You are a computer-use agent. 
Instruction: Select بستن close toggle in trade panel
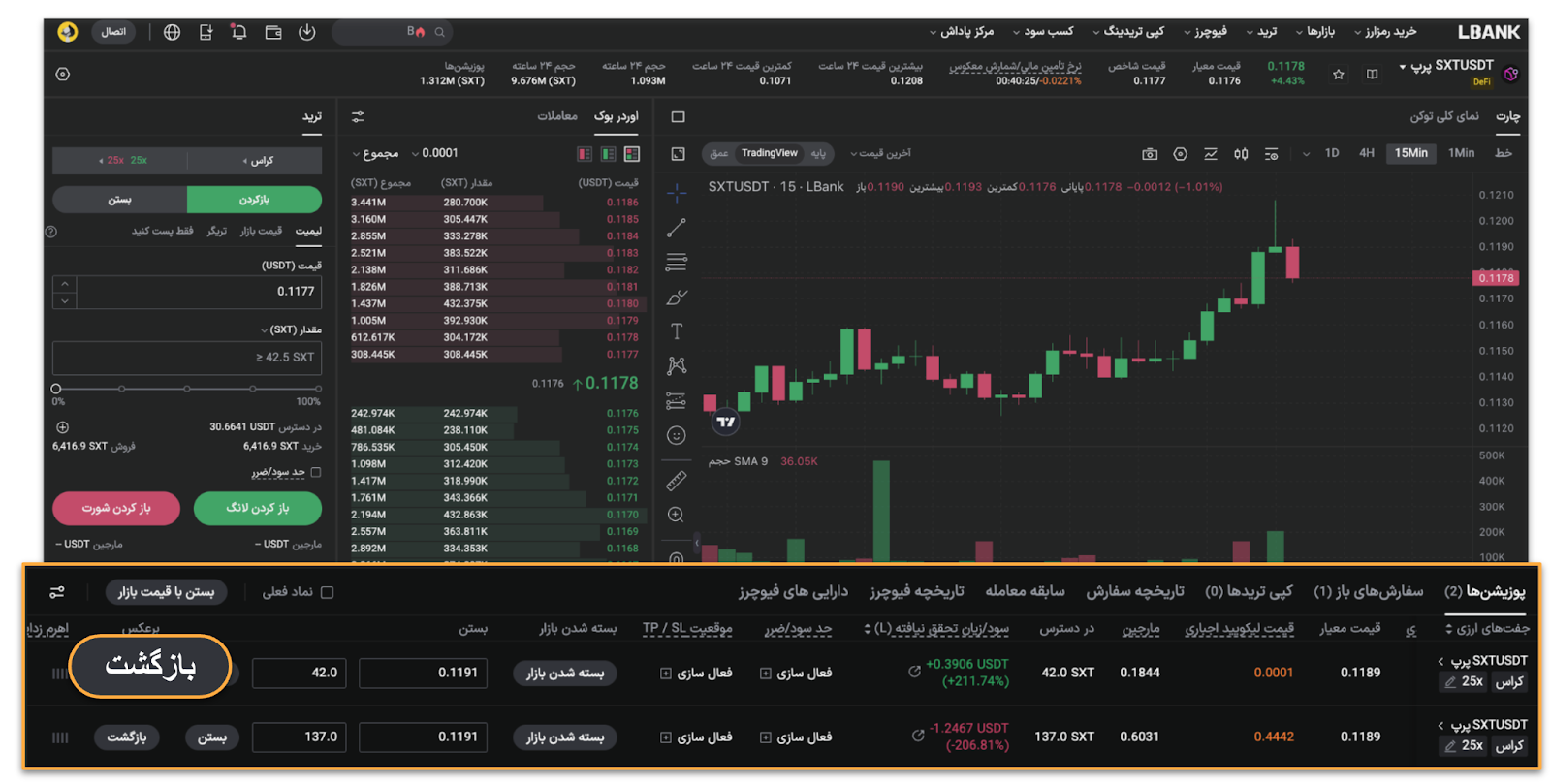(119, 200)
